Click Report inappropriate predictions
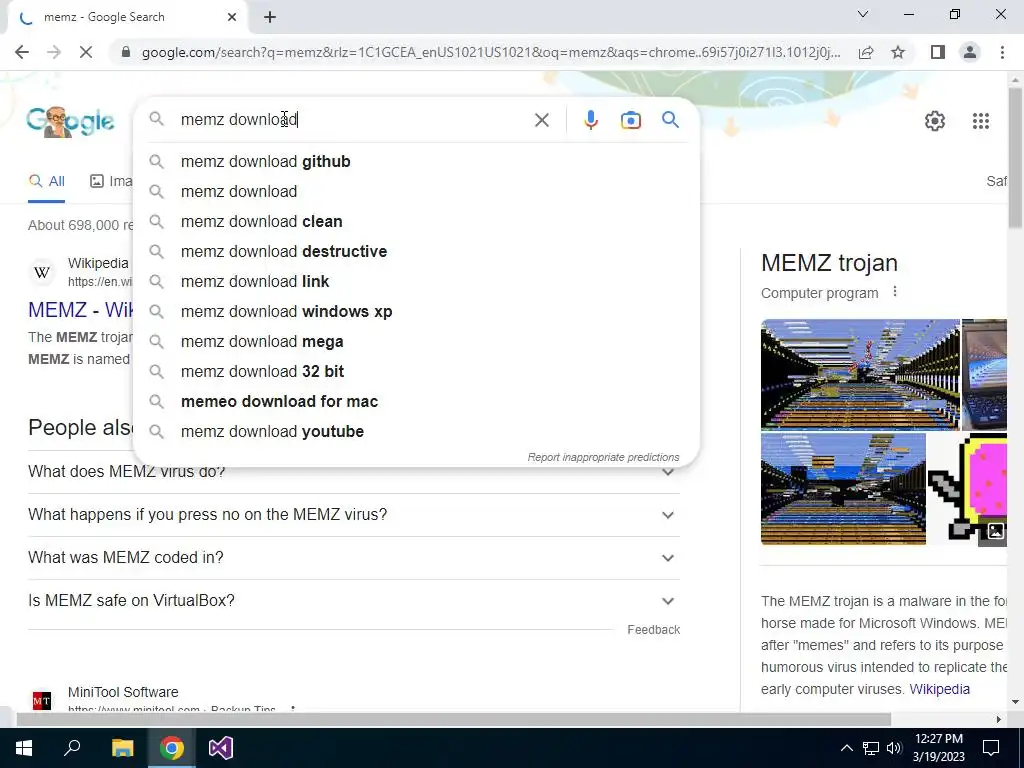This screenshot has height=768, width=1024. [x=603, y=457]
